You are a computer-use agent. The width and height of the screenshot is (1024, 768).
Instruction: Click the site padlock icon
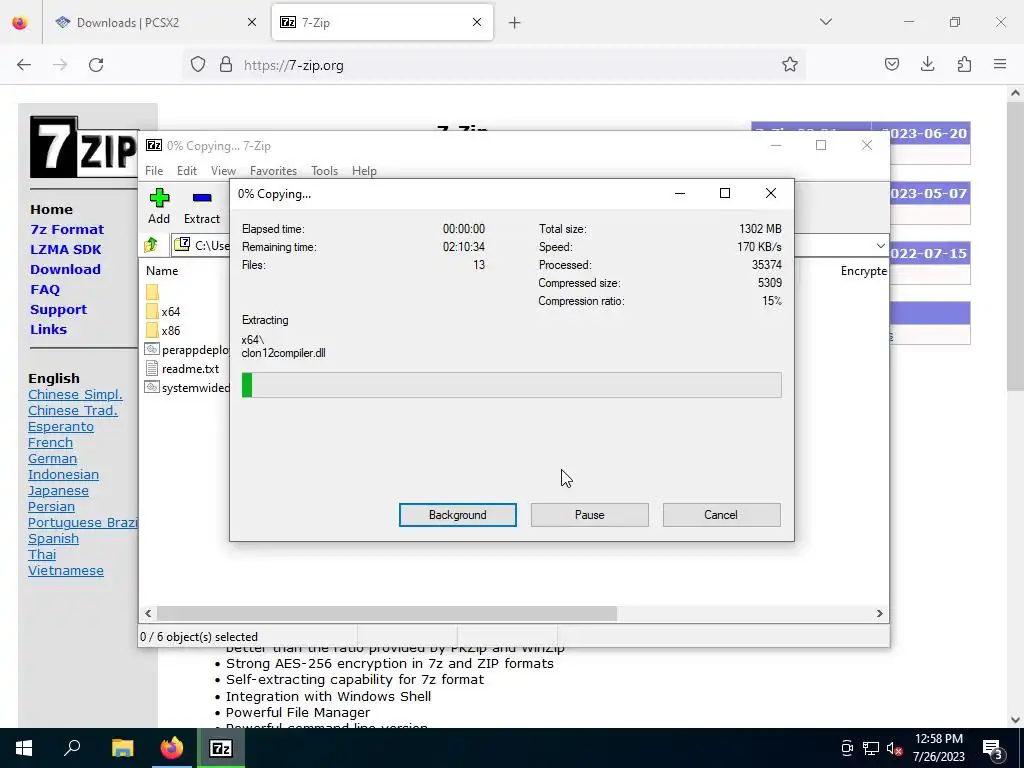click(x=225, y=65)
